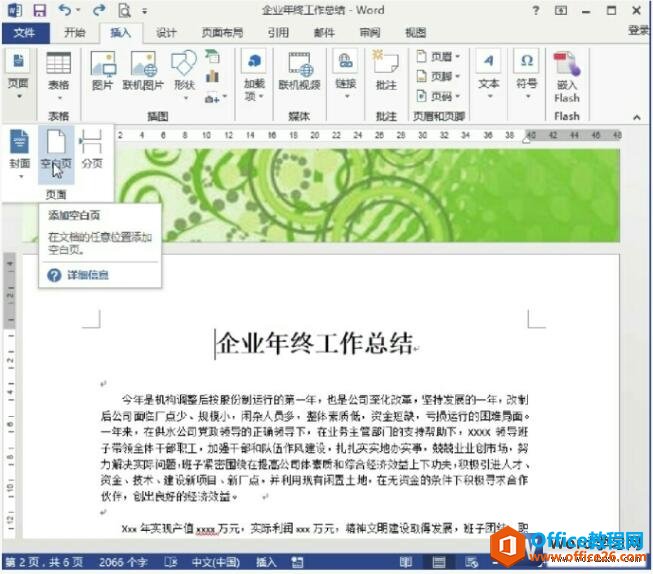Image resolution: width=653 pixels, height=574 pixels.
Task: Collapse the ribbon with the chevron
Action: 637,117
